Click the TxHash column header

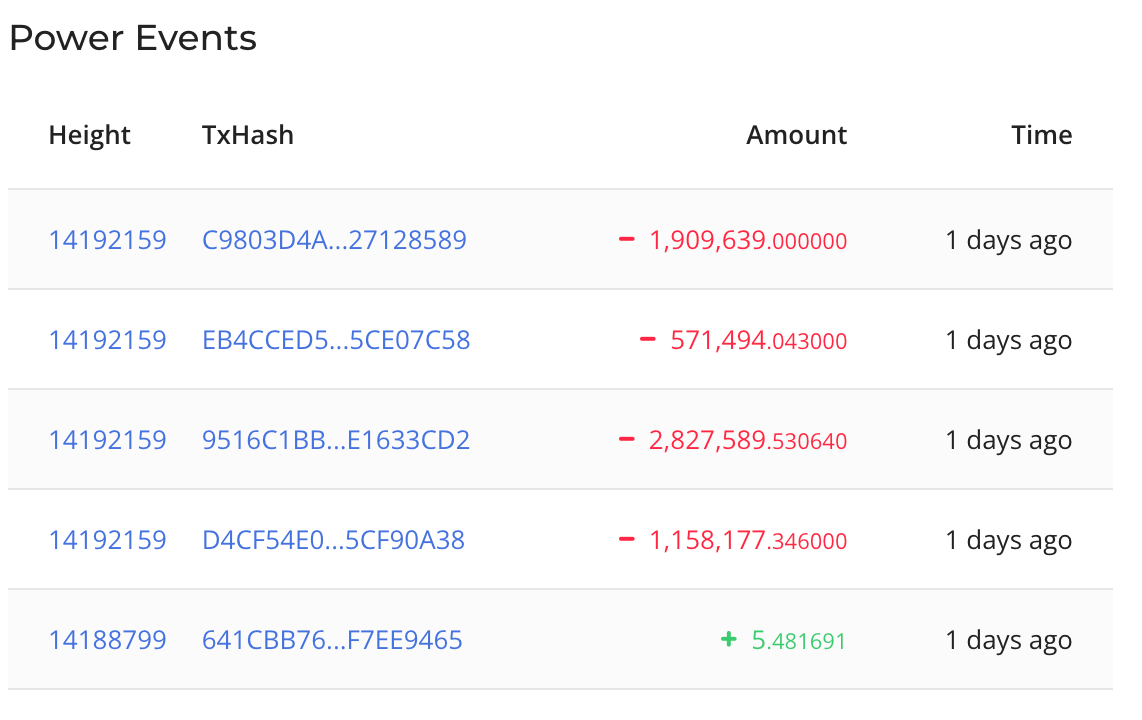click(x=248, y=135)
